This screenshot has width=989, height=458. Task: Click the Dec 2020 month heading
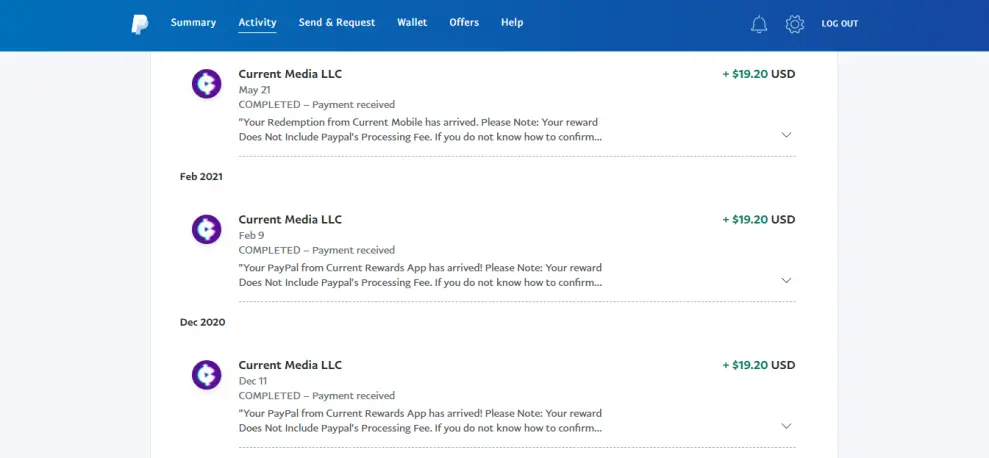click(202, 322)
